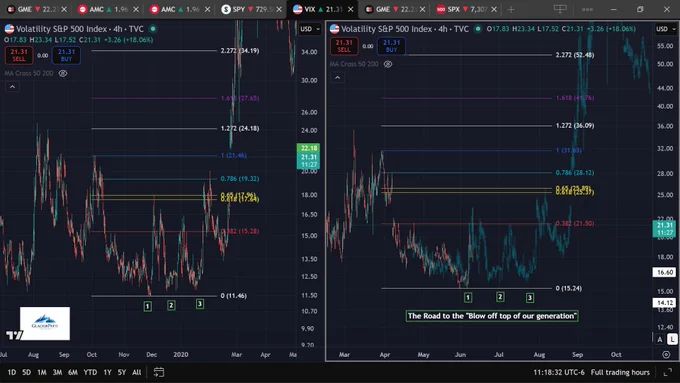Open the USD currency dropdown on left chart
The width and height of the screenshot is (680, 383).
click(x=310, y=29)
